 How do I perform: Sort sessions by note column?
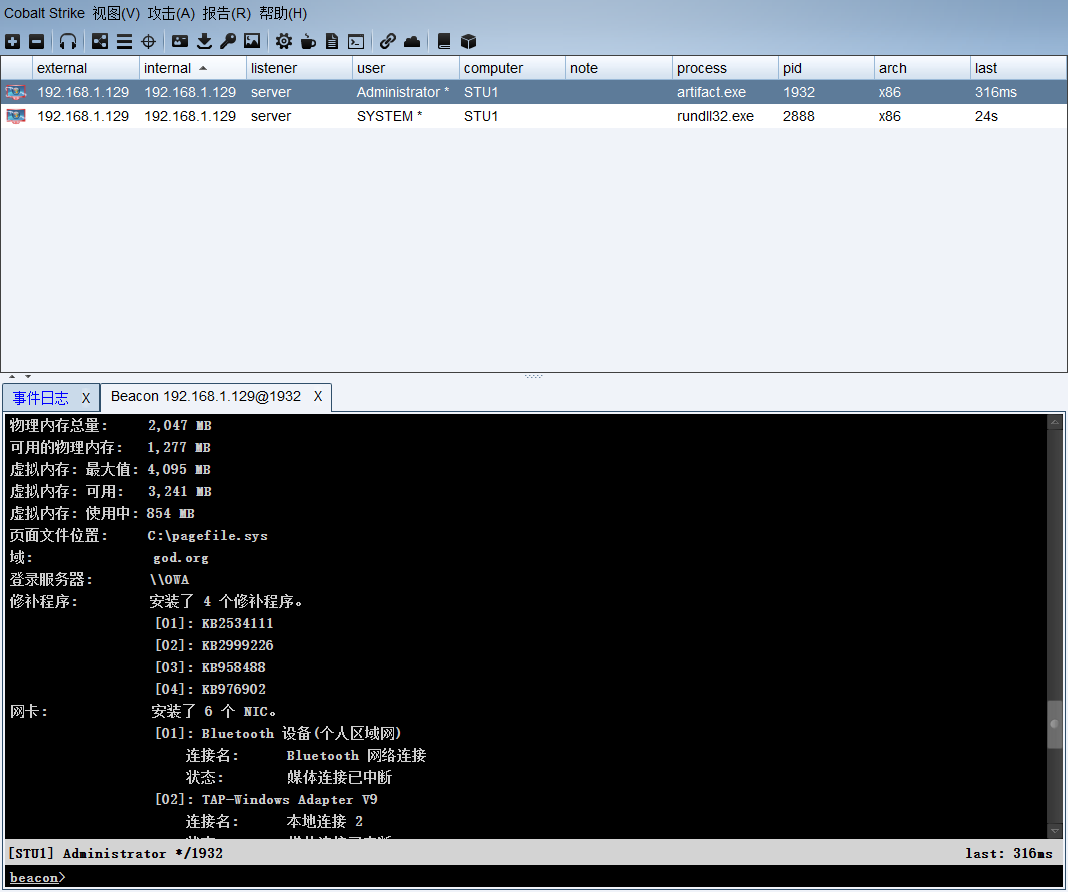pos(618,68)
